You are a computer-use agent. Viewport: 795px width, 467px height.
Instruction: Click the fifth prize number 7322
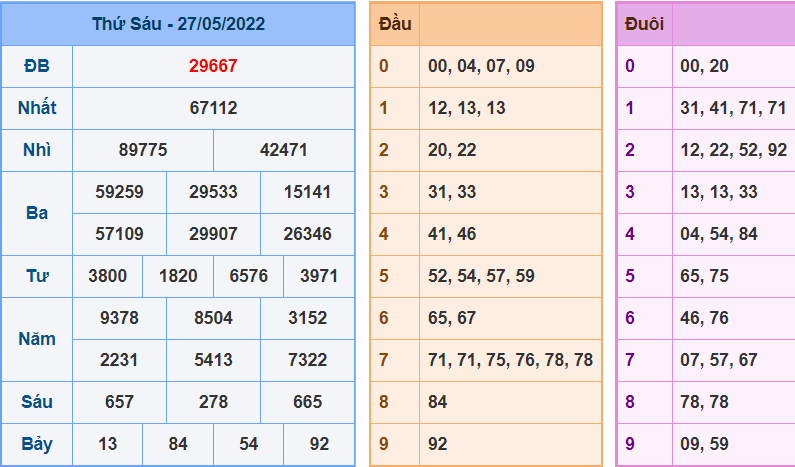[x=307, y=361]
